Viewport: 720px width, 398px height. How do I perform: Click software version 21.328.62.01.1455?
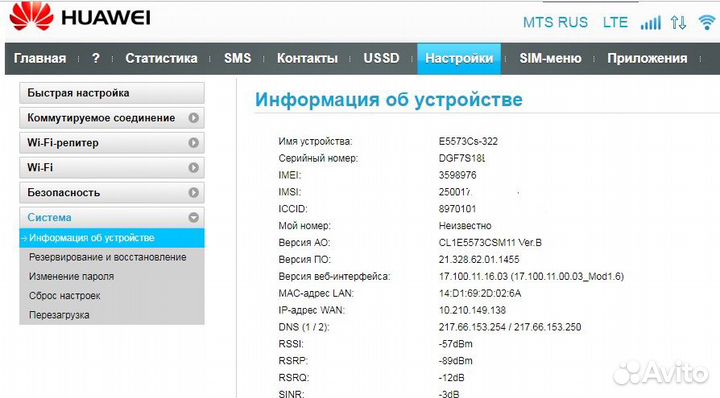[x=479, y=259]
